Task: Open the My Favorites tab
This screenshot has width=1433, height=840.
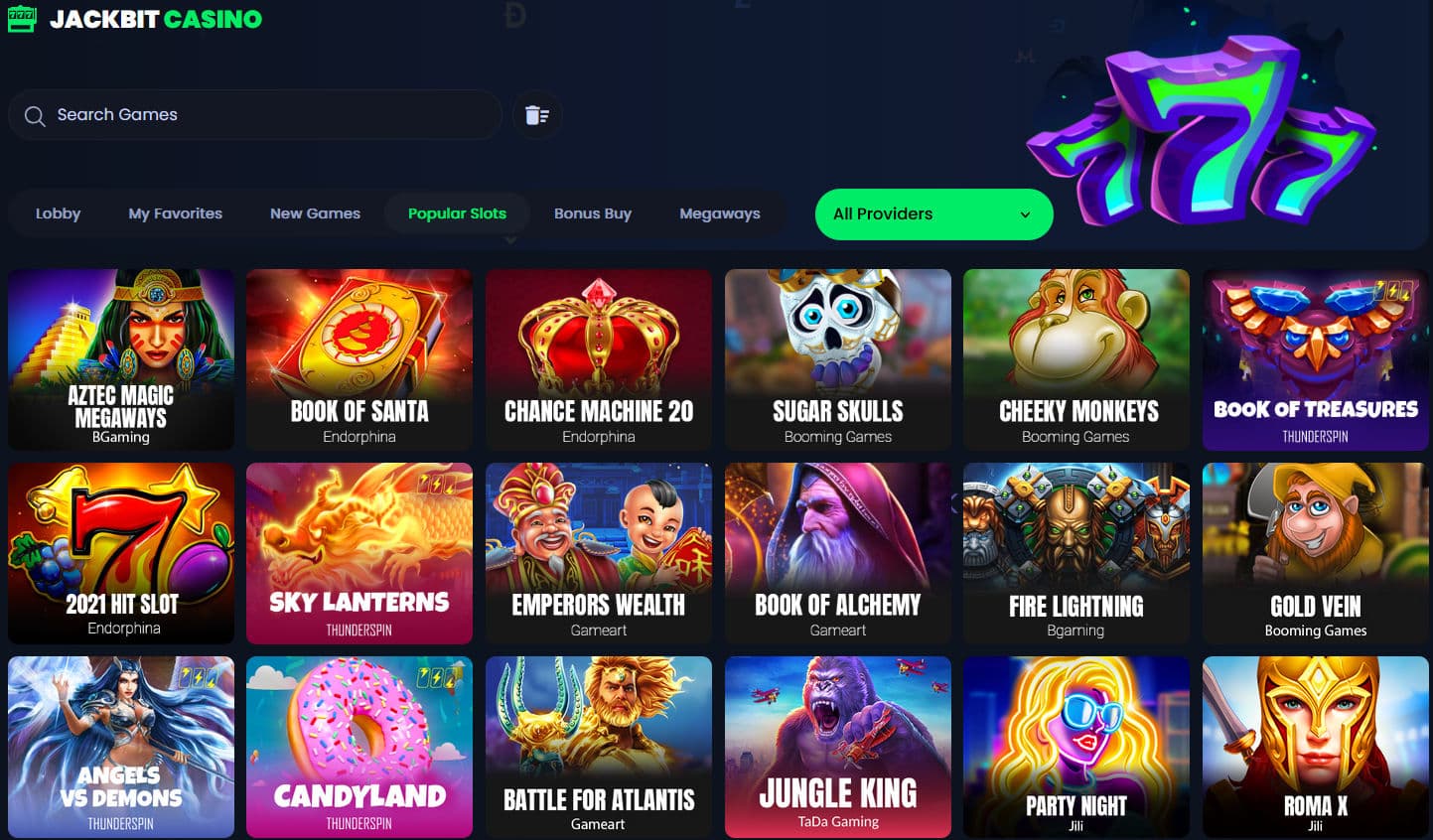Action: tap(175, 213)
